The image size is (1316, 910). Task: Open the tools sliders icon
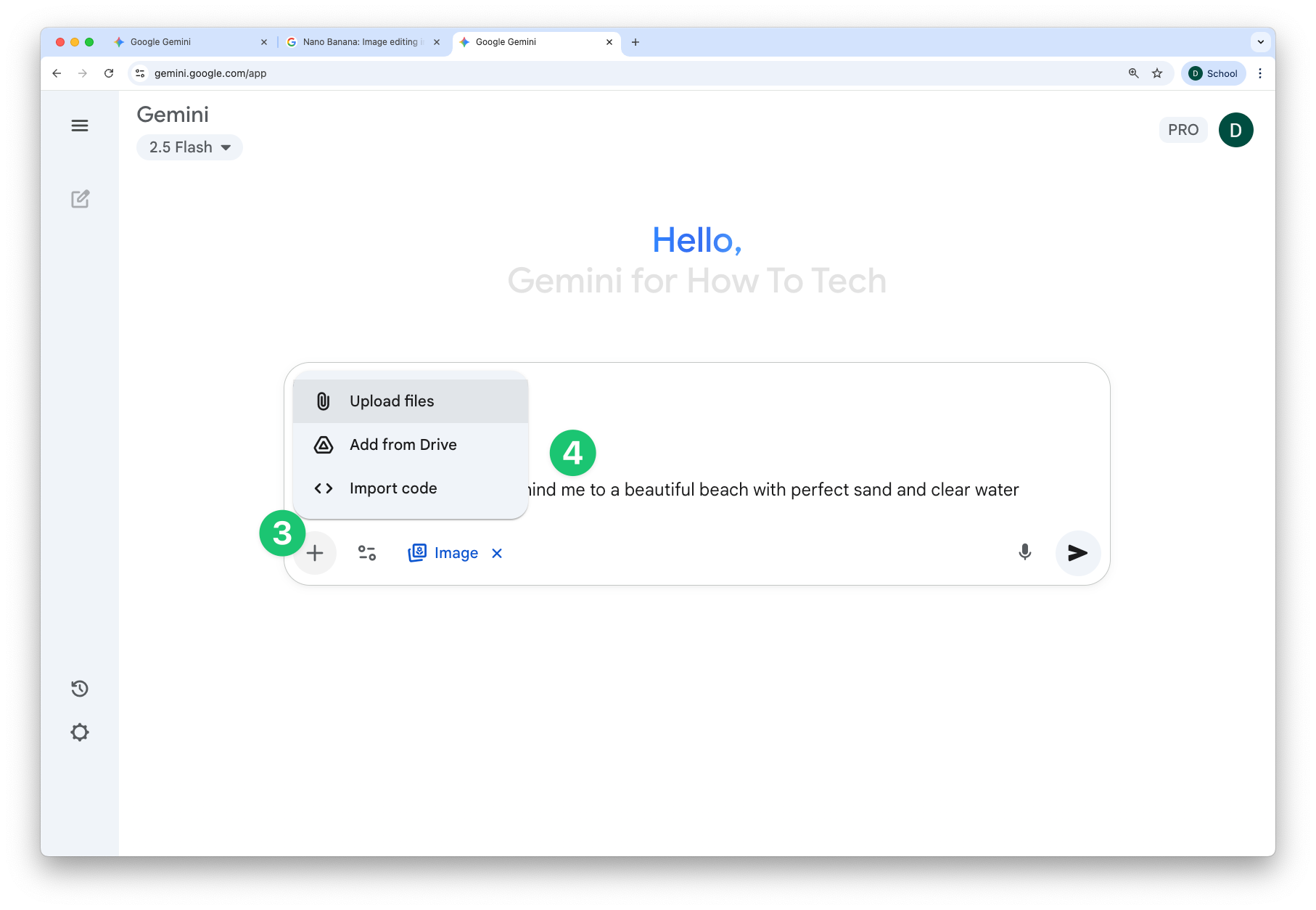pos(367,553)
